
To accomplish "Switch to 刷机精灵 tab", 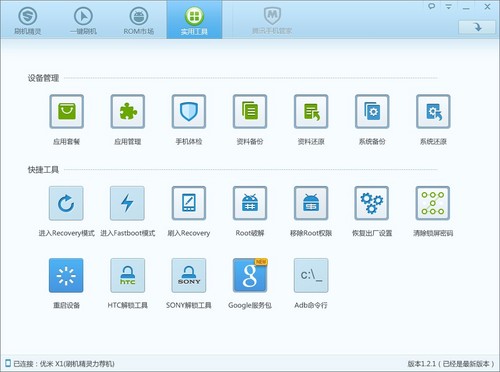I will [28, 20].
